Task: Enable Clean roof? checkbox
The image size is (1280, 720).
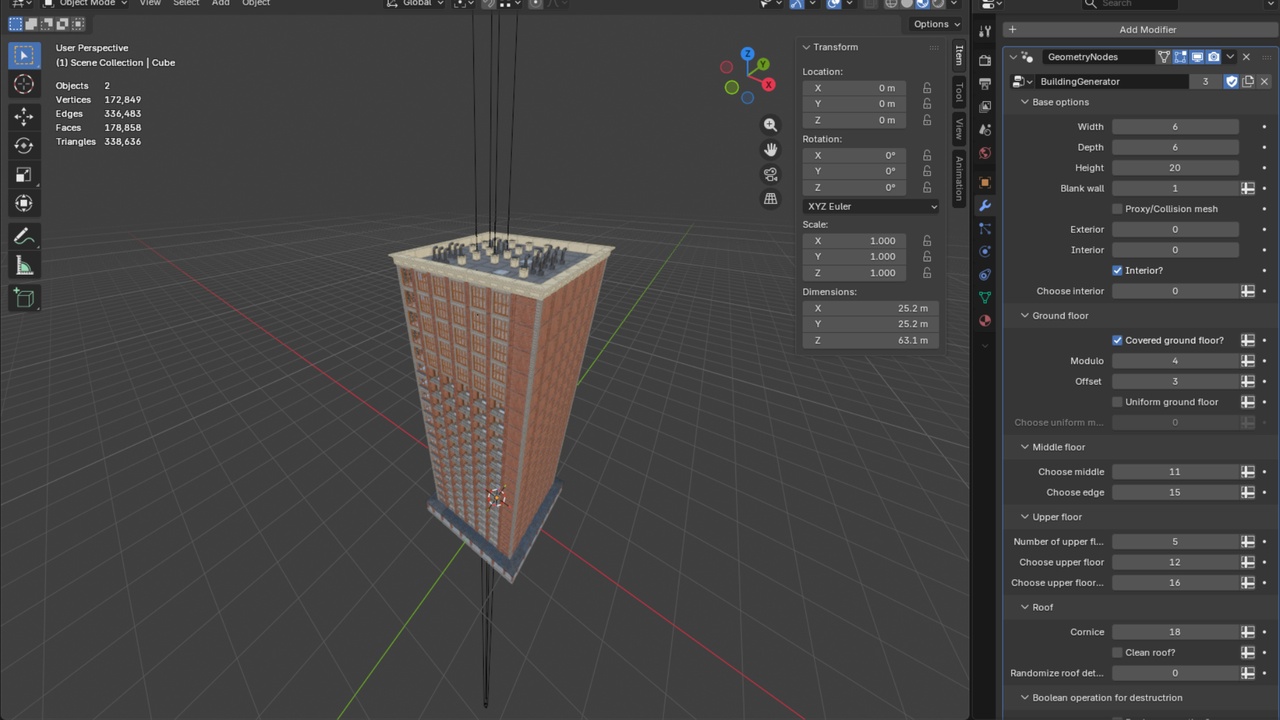Action: point(1117,652)
